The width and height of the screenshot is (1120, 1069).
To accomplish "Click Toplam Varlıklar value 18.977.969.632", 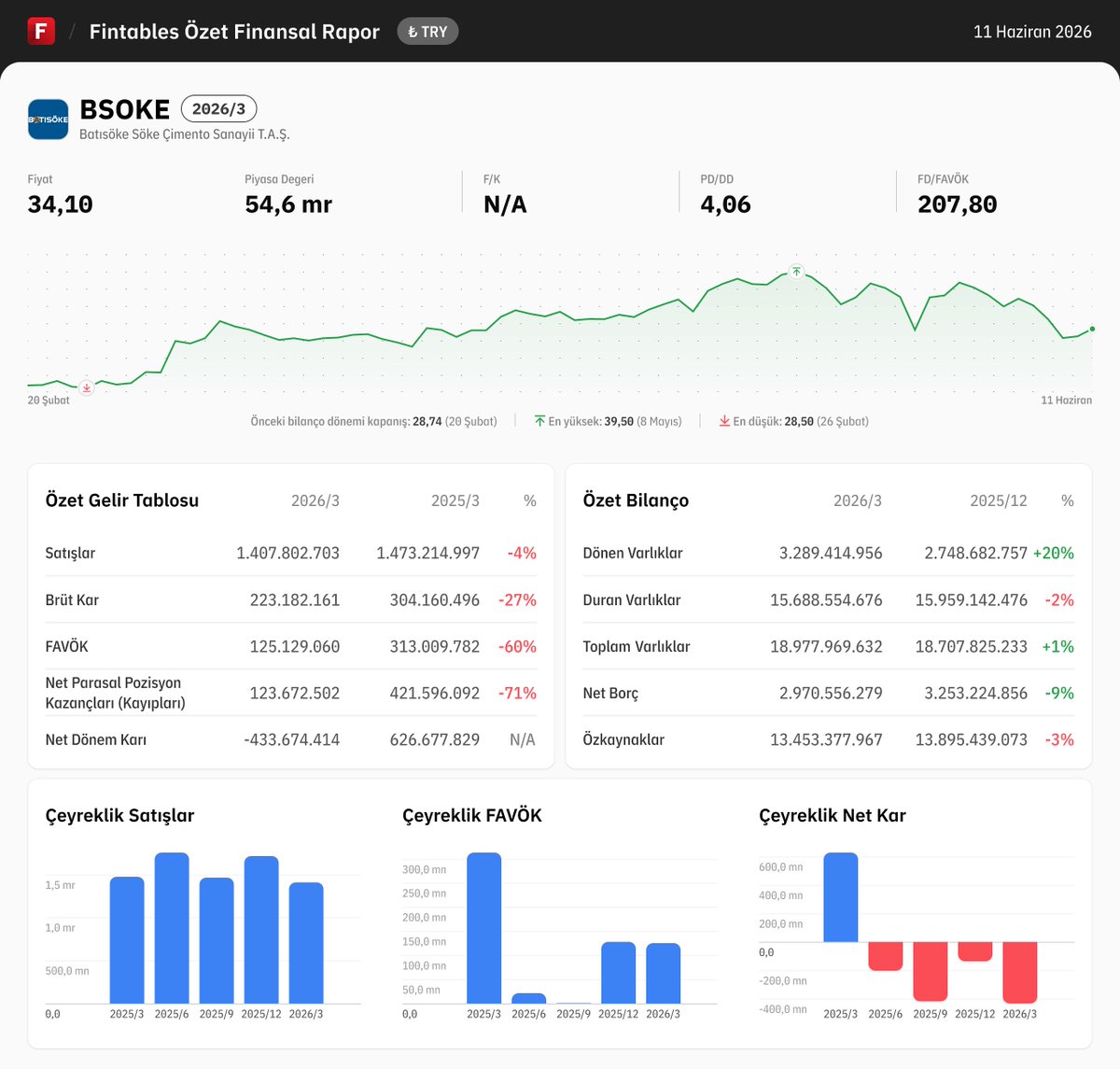I will click(826, 646).
